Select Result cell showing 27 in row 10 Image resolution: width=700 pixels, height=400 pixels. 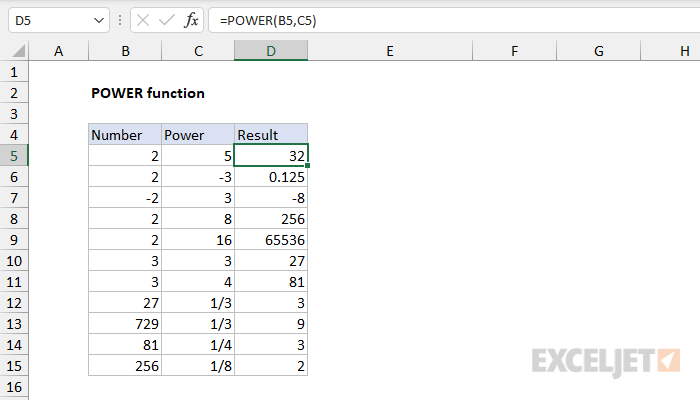pos(271,261)
